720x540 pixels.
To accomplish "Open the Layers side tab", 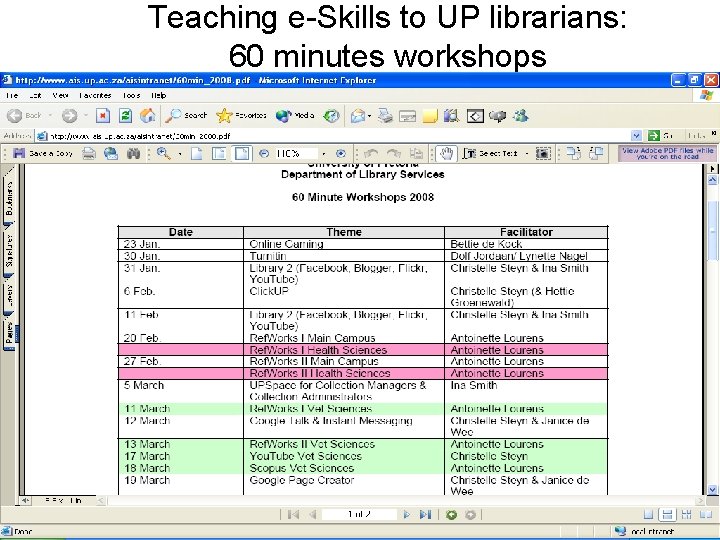I will click(x=9, y=295).
